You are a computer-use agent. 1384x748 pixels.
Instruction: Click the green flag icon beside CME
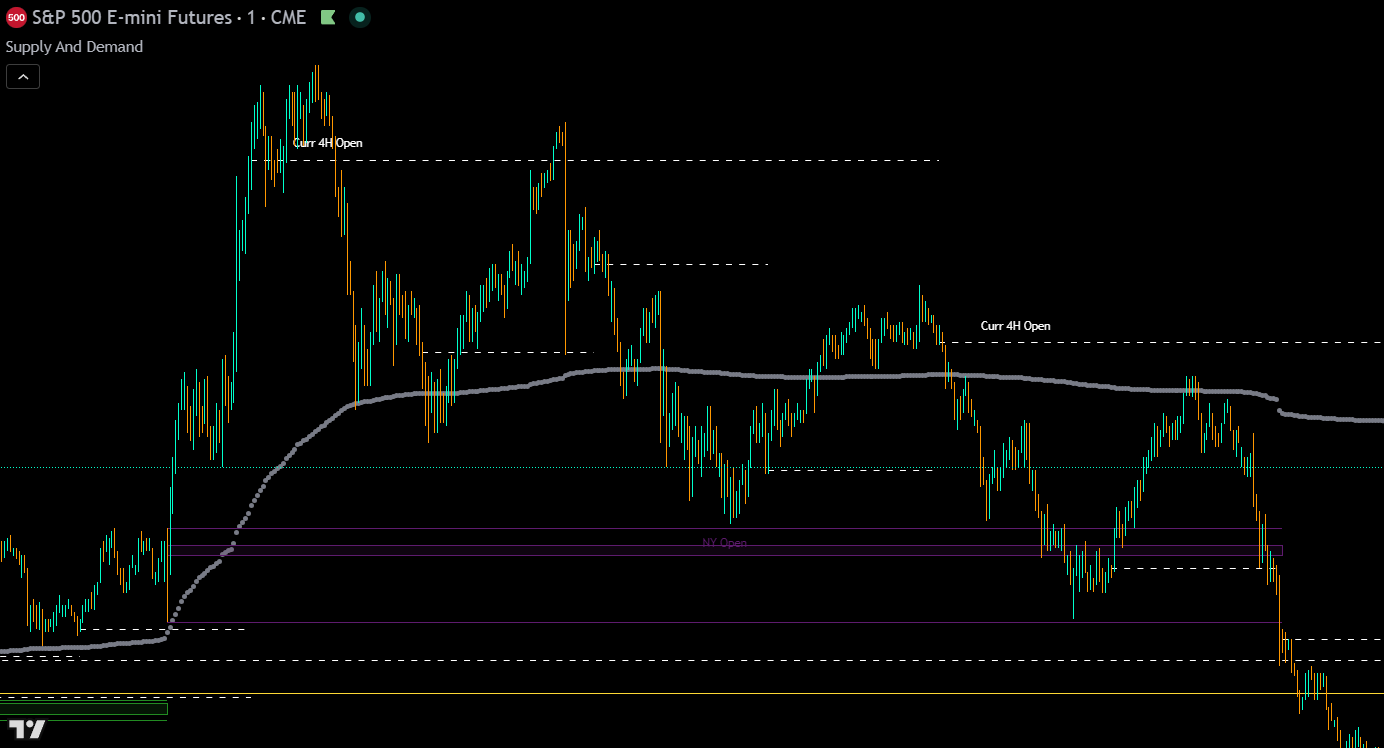328,17
